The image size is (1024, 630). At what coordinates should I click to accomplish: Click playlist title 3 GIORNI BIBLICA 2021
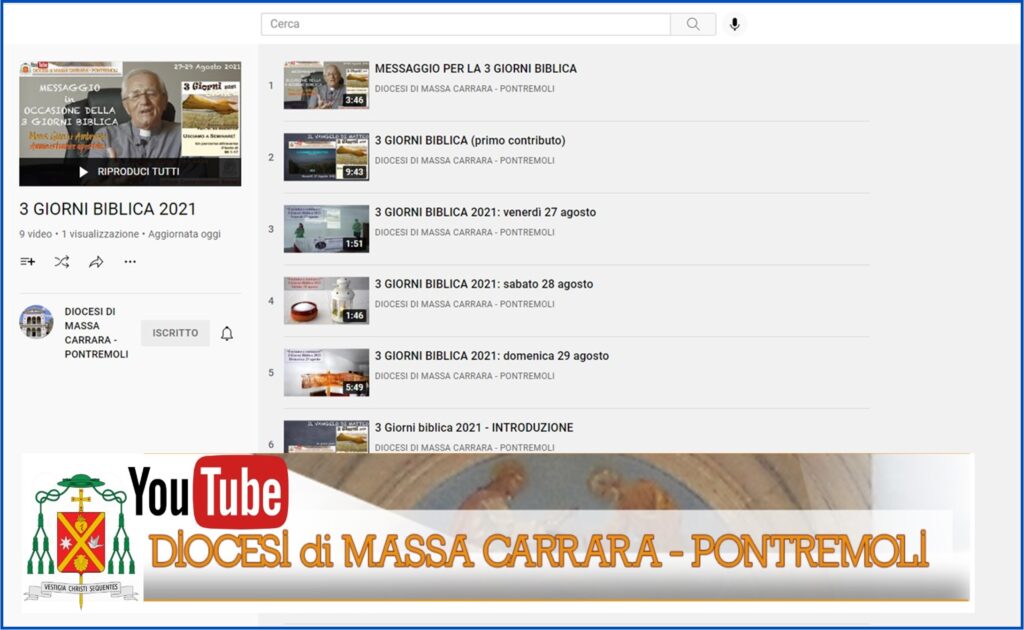coord(108,209)
